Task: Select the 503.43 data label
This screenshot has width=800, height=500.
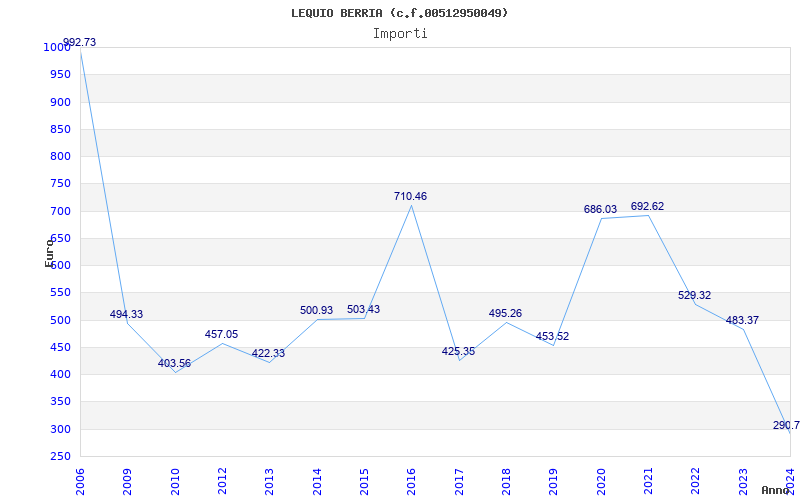Action: click(363, 309)
